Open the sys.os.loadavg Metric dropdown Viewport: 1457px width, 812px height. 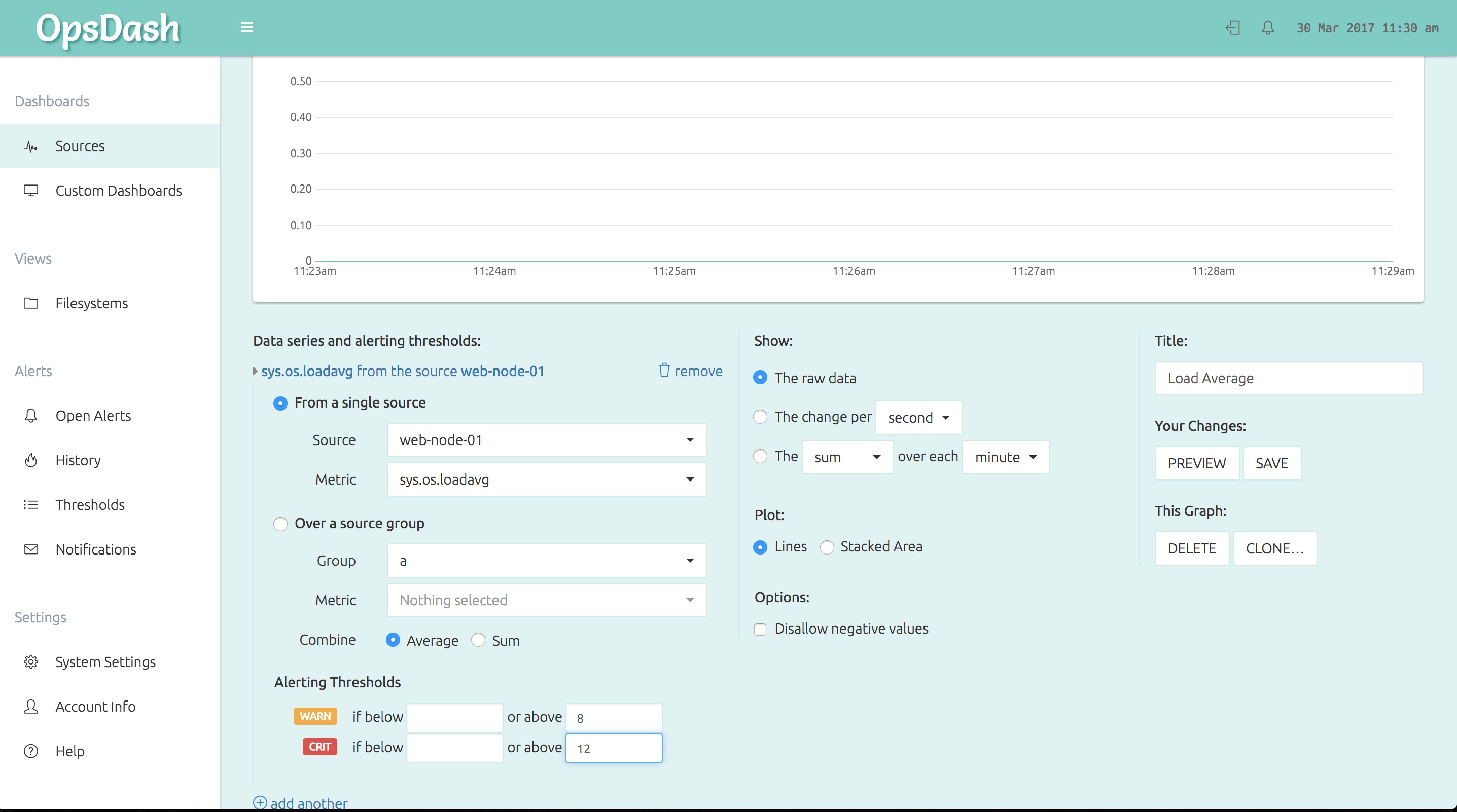point(546,479)
